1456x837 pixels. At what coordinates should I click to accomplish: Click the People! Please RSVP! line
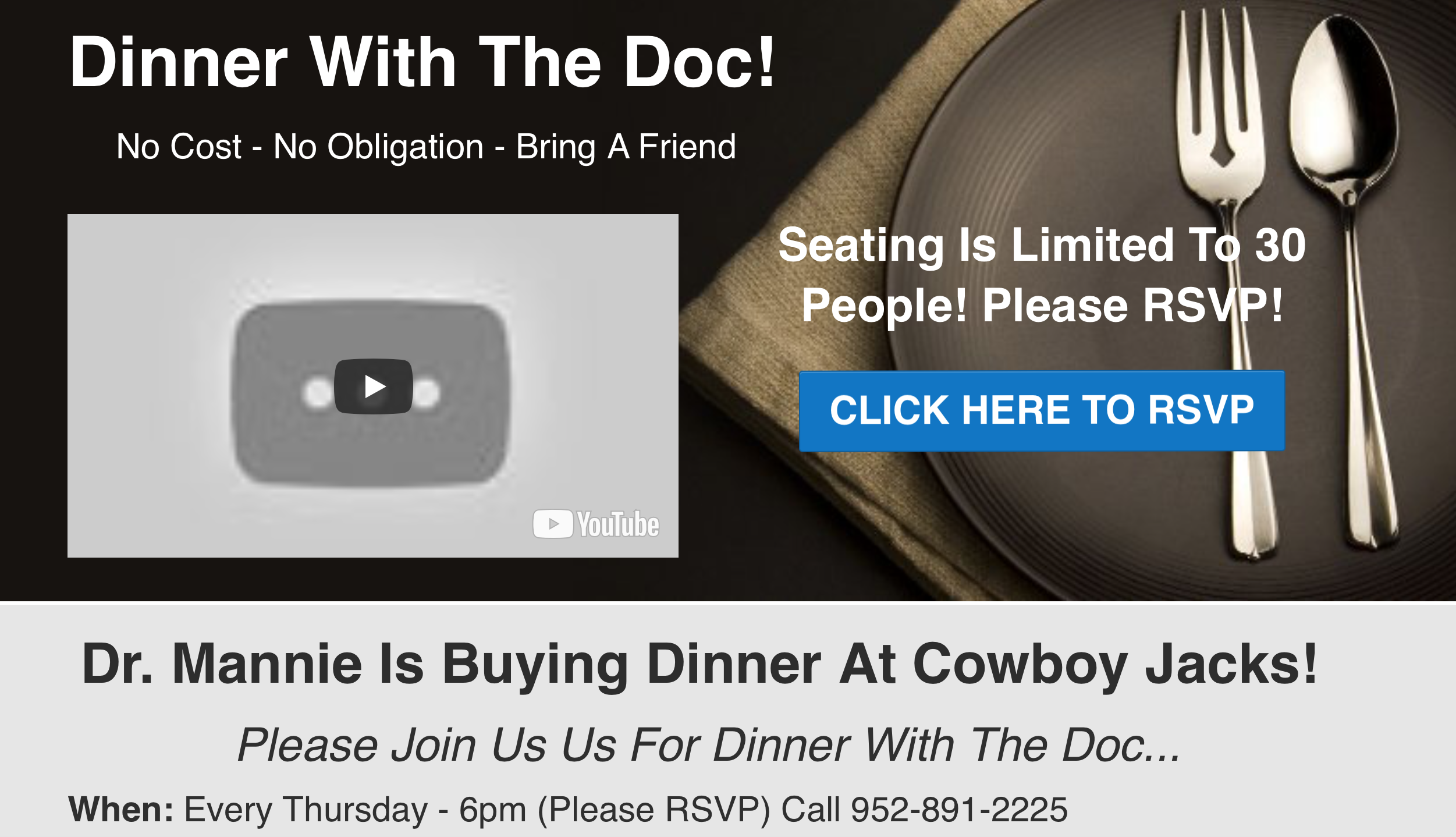click(1042, 306)
